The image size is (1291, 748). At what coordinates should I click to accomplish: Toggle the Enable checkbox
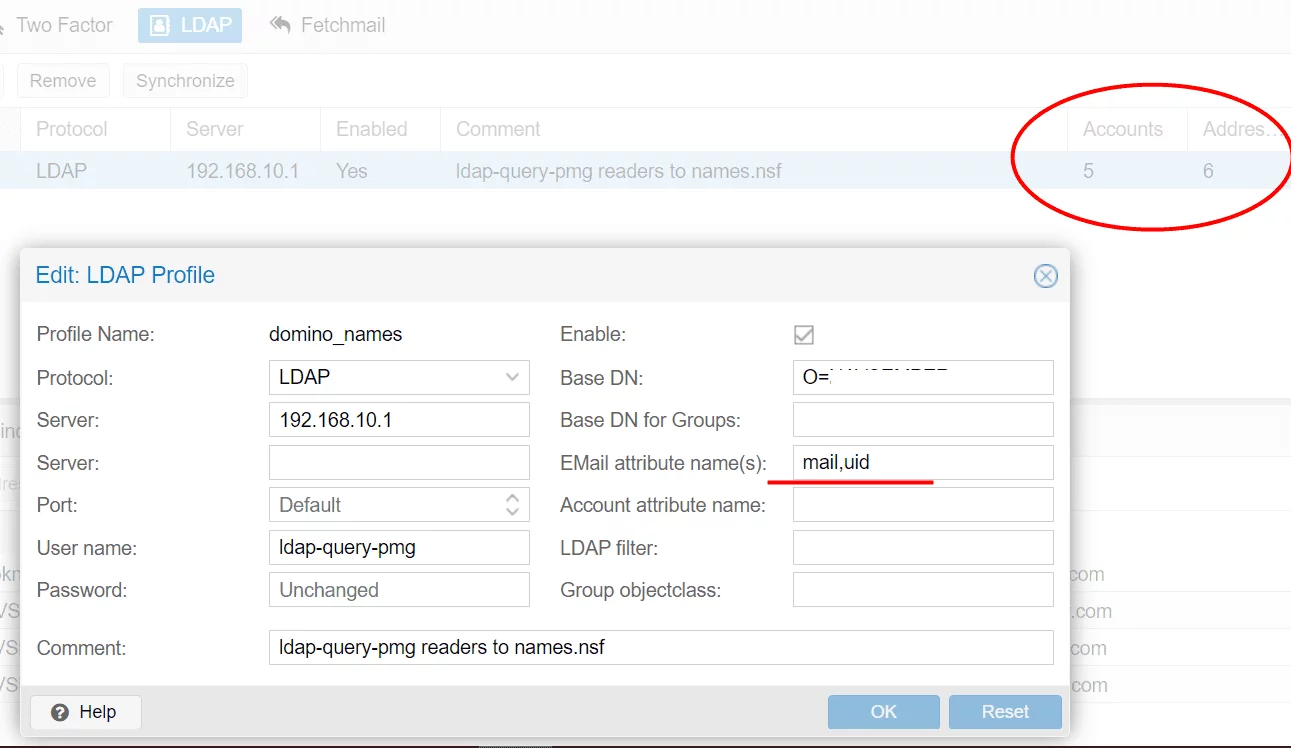click(803, 334)
